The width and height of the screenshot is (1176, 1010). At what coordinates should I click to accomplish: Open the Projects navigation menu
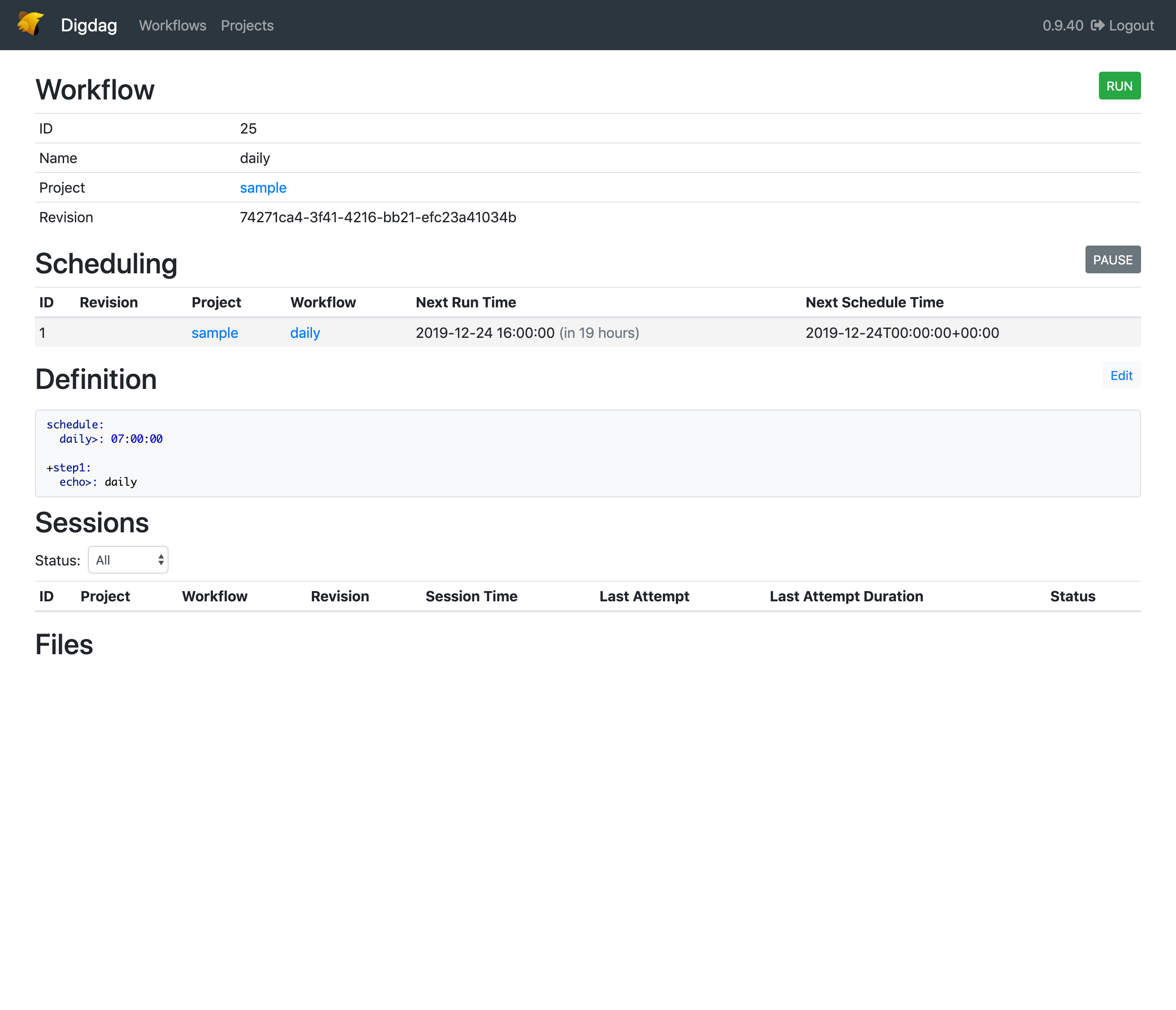[x=247, y=26]
